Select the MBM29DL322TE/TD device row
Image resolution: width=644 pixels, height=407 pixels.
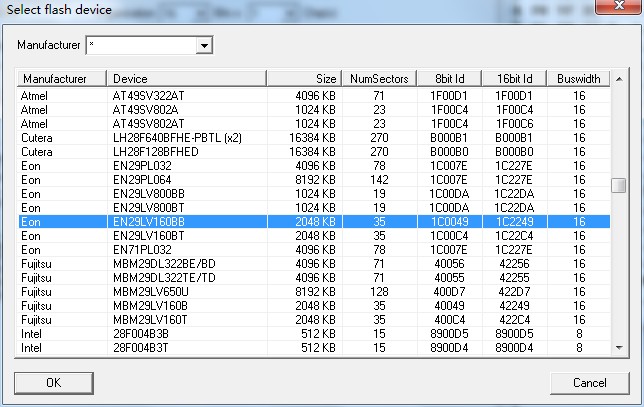pos(314,278)
